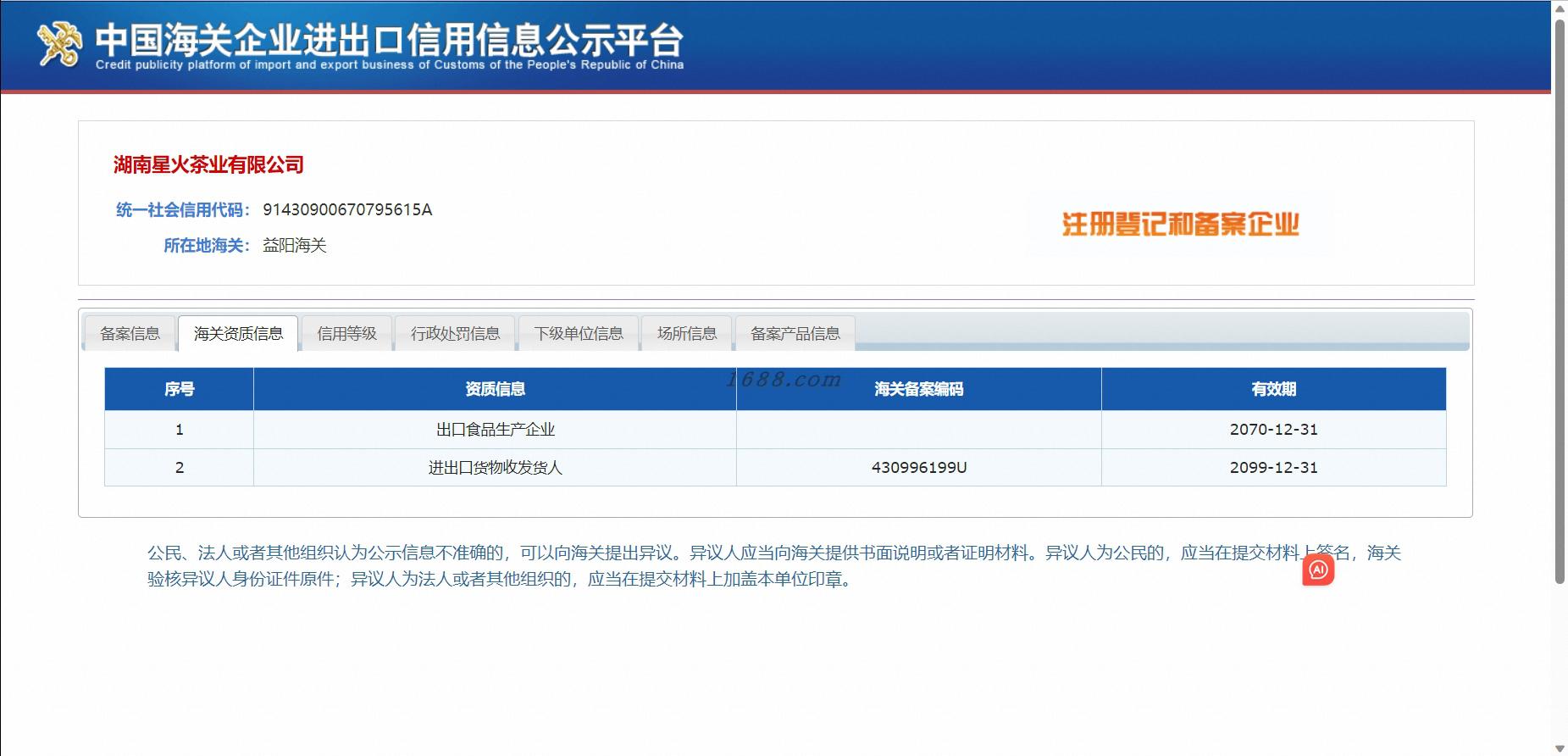This screenshot has width=1568, height=756.
Task: Select the 海关资质信息 tab
Action: click(x=238, y=333)
